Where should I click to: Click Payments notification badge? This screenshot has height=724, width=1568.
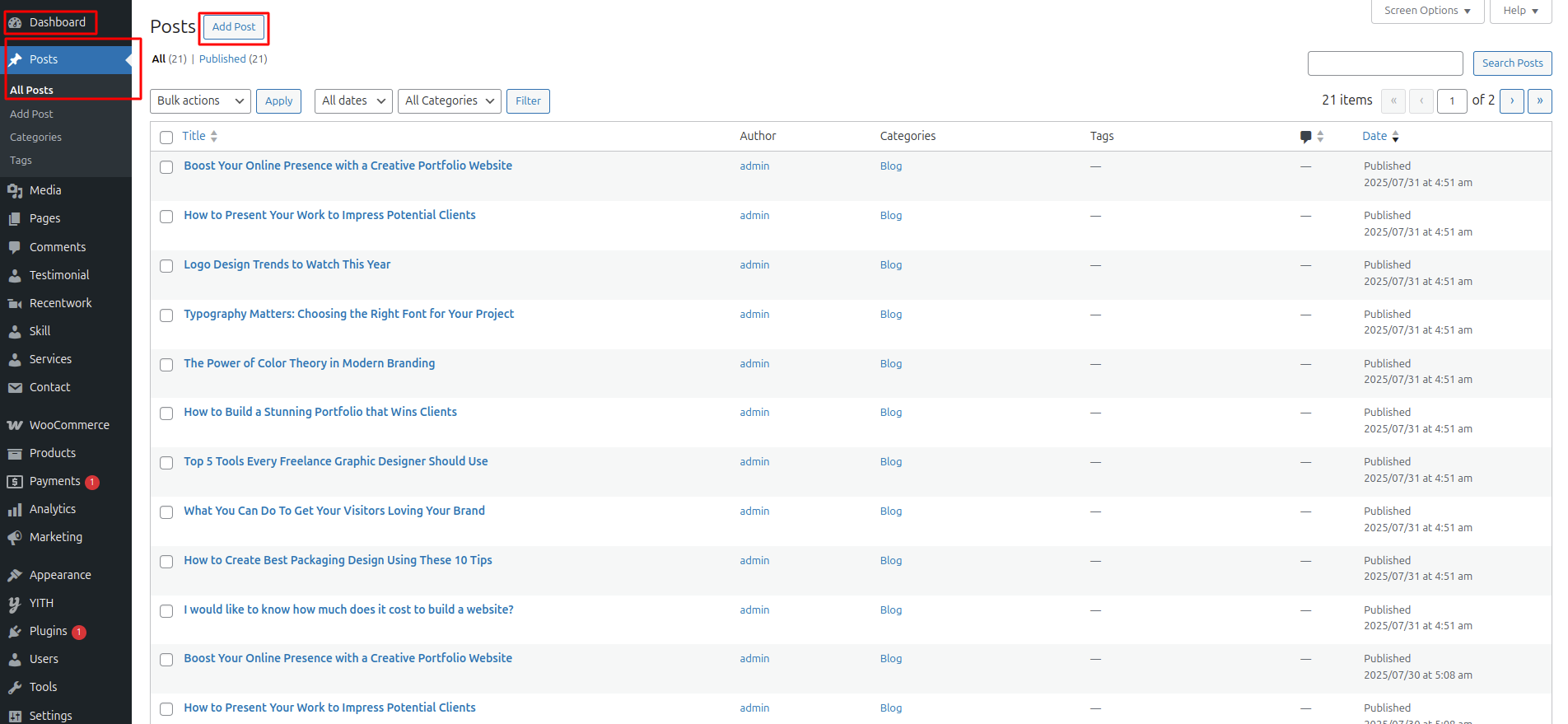(92, 483)
